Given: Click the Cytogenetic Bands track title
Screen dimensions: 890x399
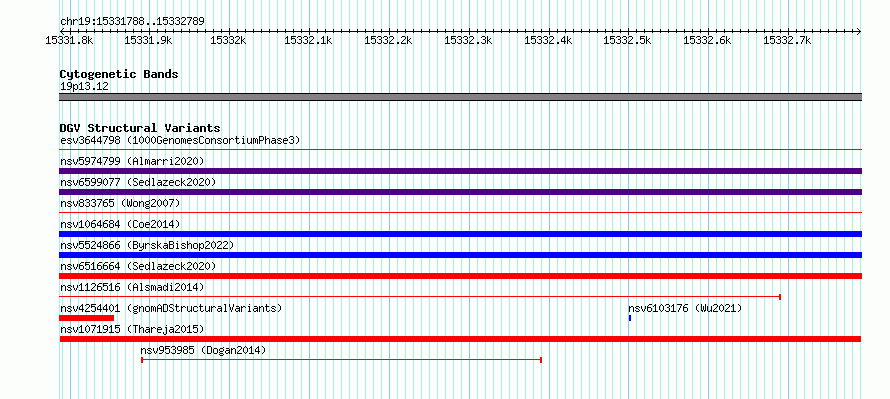Looking at the screenshot, I should click(x=119, y=74).
